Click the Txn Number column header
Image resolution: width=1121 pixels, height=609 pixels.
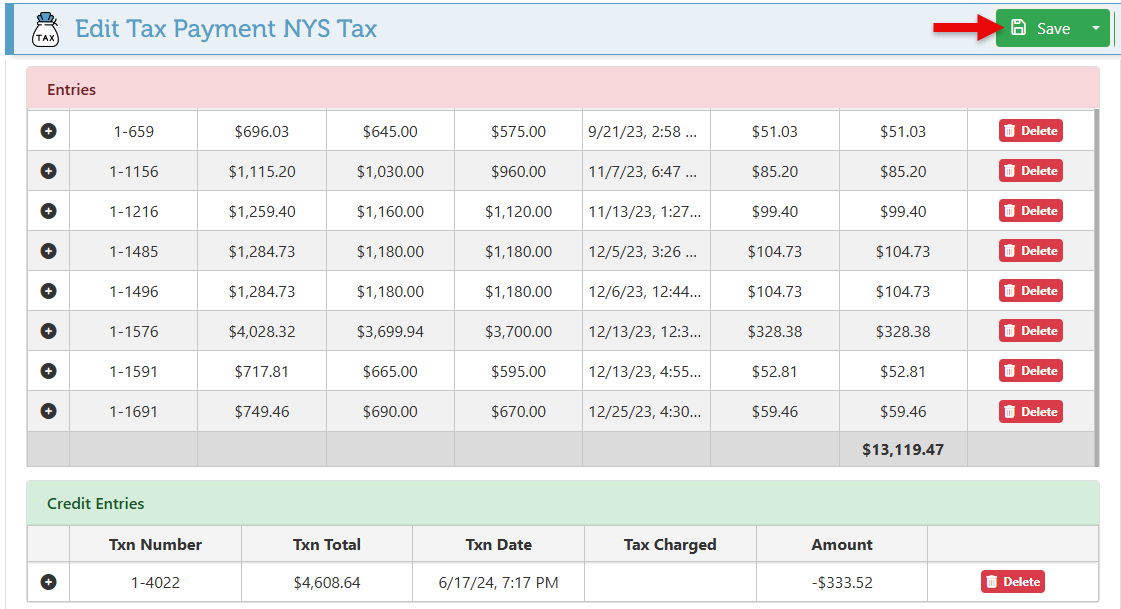155,545
